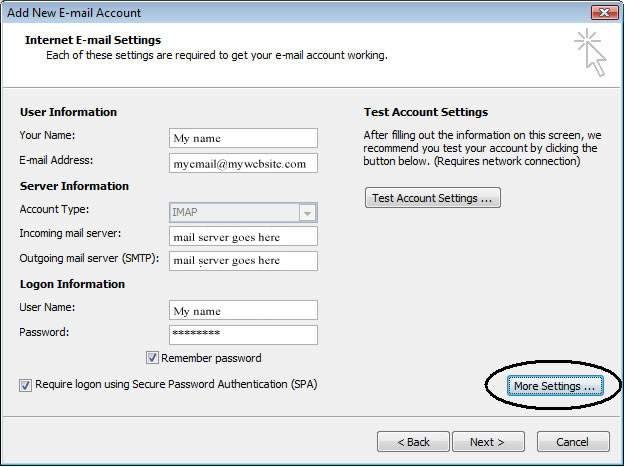Click into the Password field
This screenshot has height=467, width=625.
[244, 335]
